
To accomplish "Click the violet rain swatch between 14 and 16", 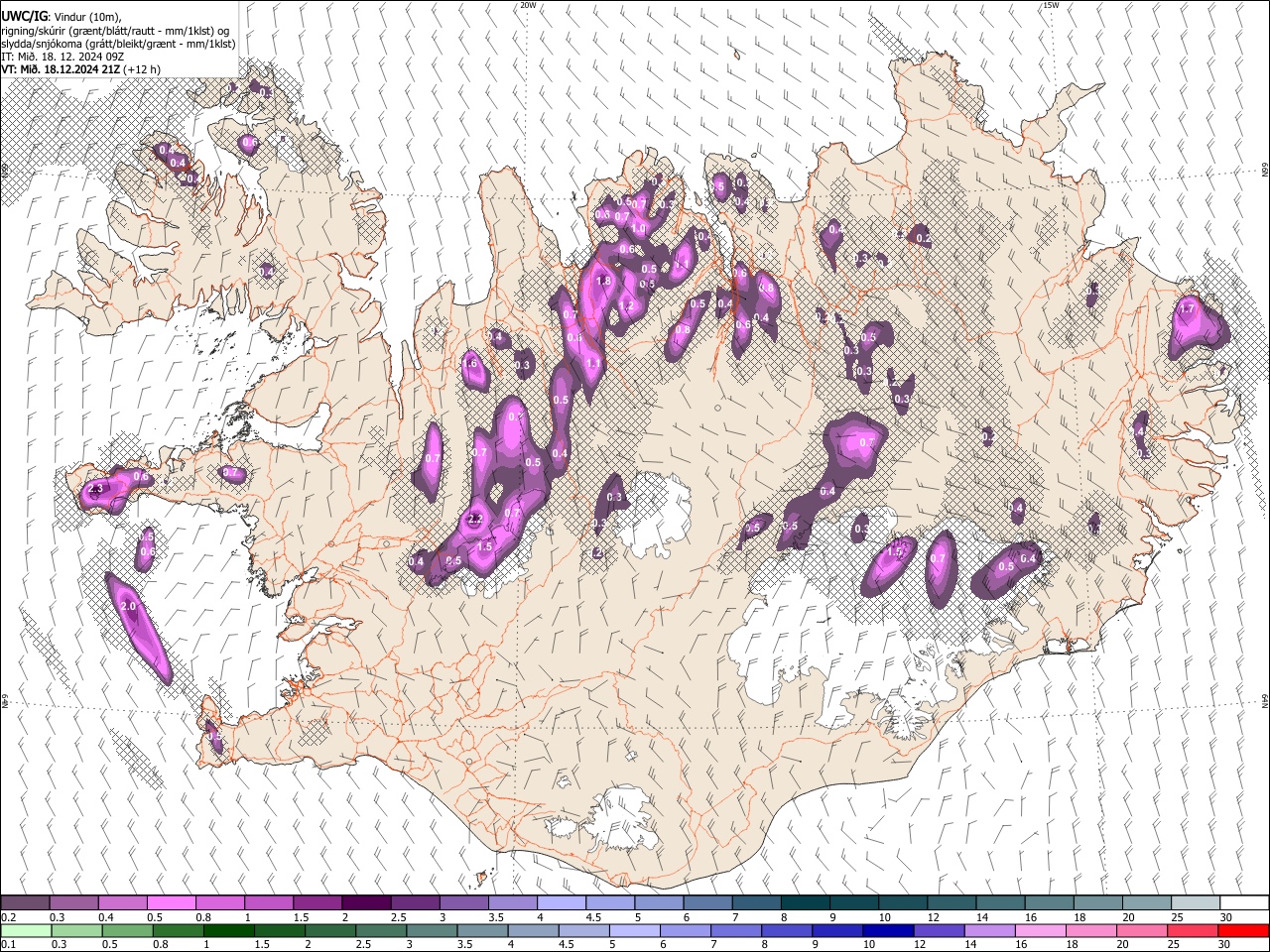I will (x=989, y=930).
